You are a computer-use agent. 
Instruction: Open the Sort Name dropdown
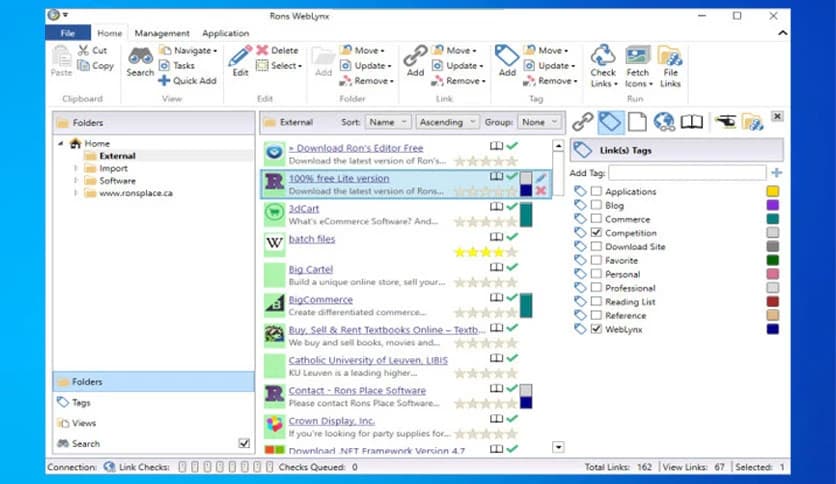click(x=388, y=122)
